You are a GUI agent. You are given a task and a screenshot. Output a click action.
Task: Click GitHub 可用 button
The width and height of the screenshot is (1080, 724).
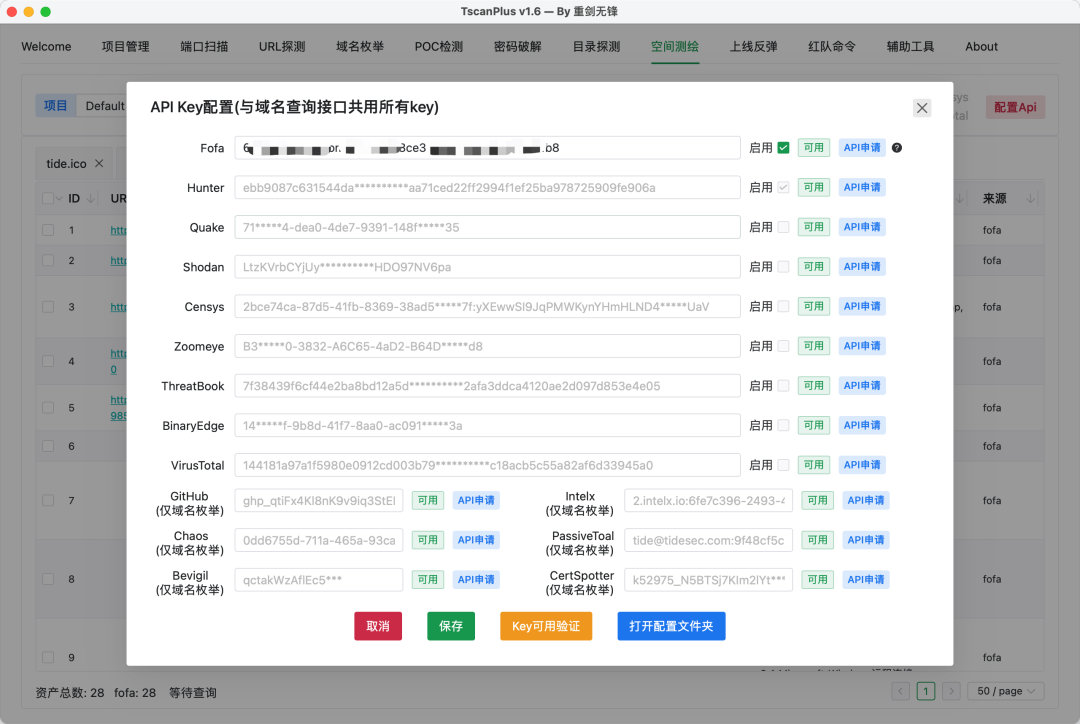tap(428, 500)
